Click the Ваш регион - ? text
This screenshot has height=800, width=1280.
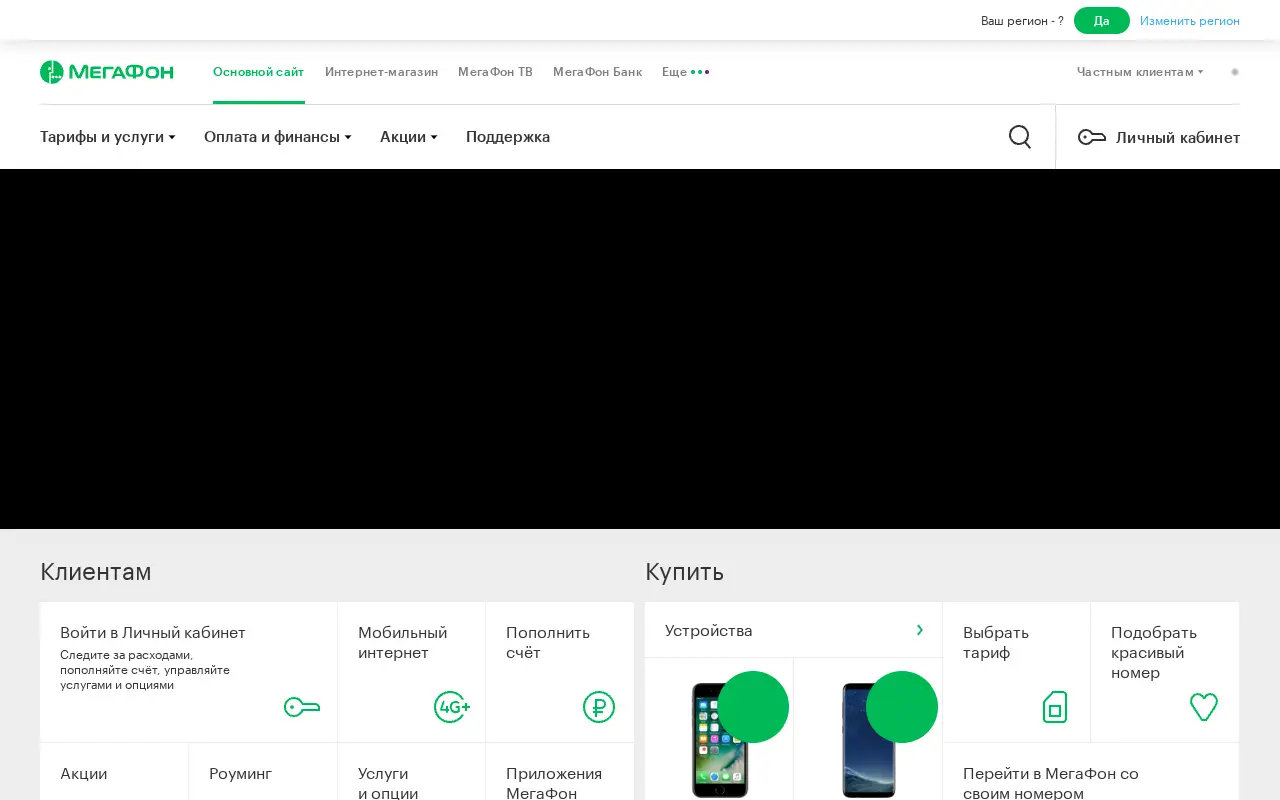[x=1022, y=20]
